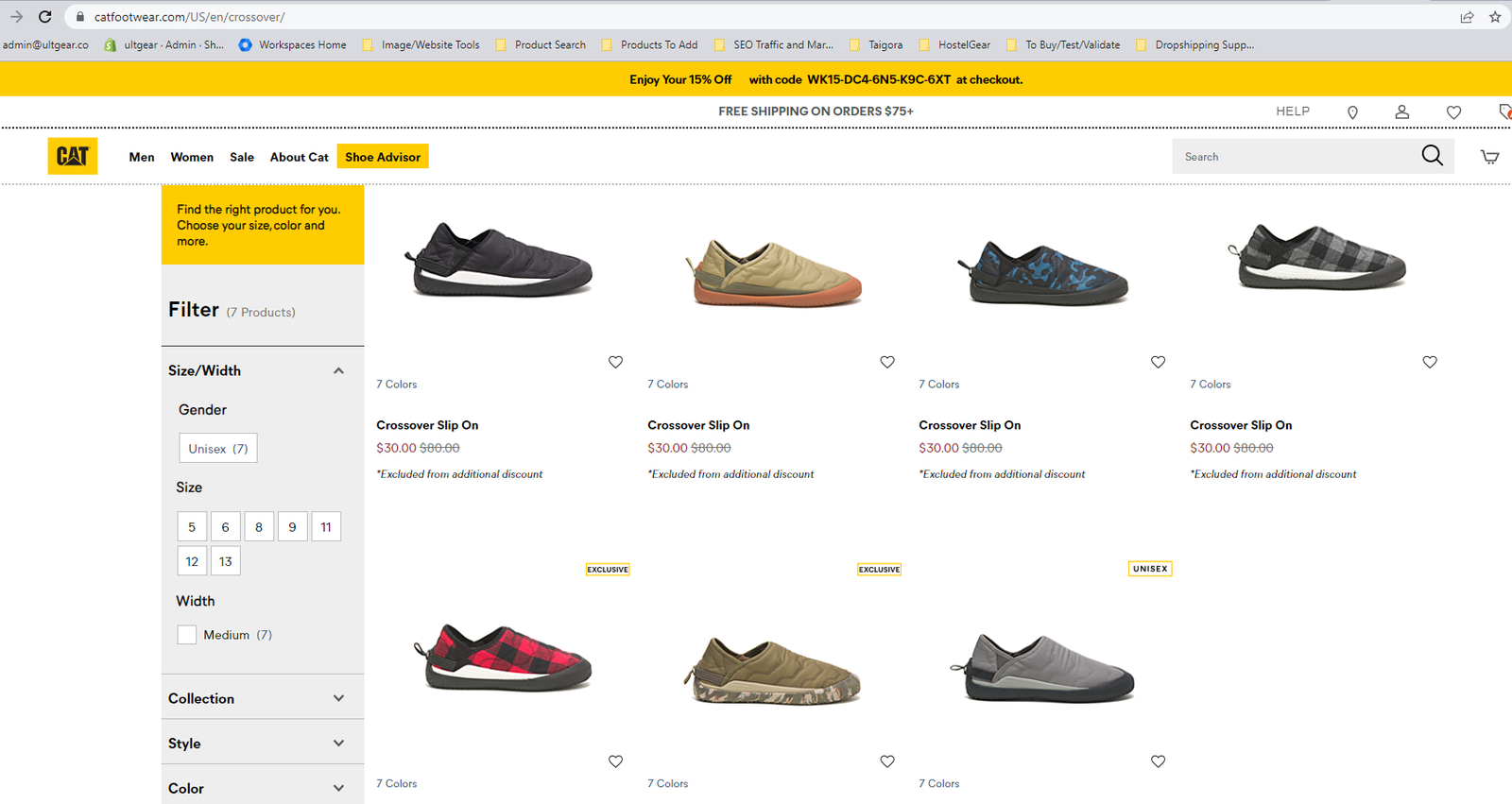Select size 5 filter
Image resolution: width=1512 pixels, height=804 pixels.
click(x=192, y=527)
